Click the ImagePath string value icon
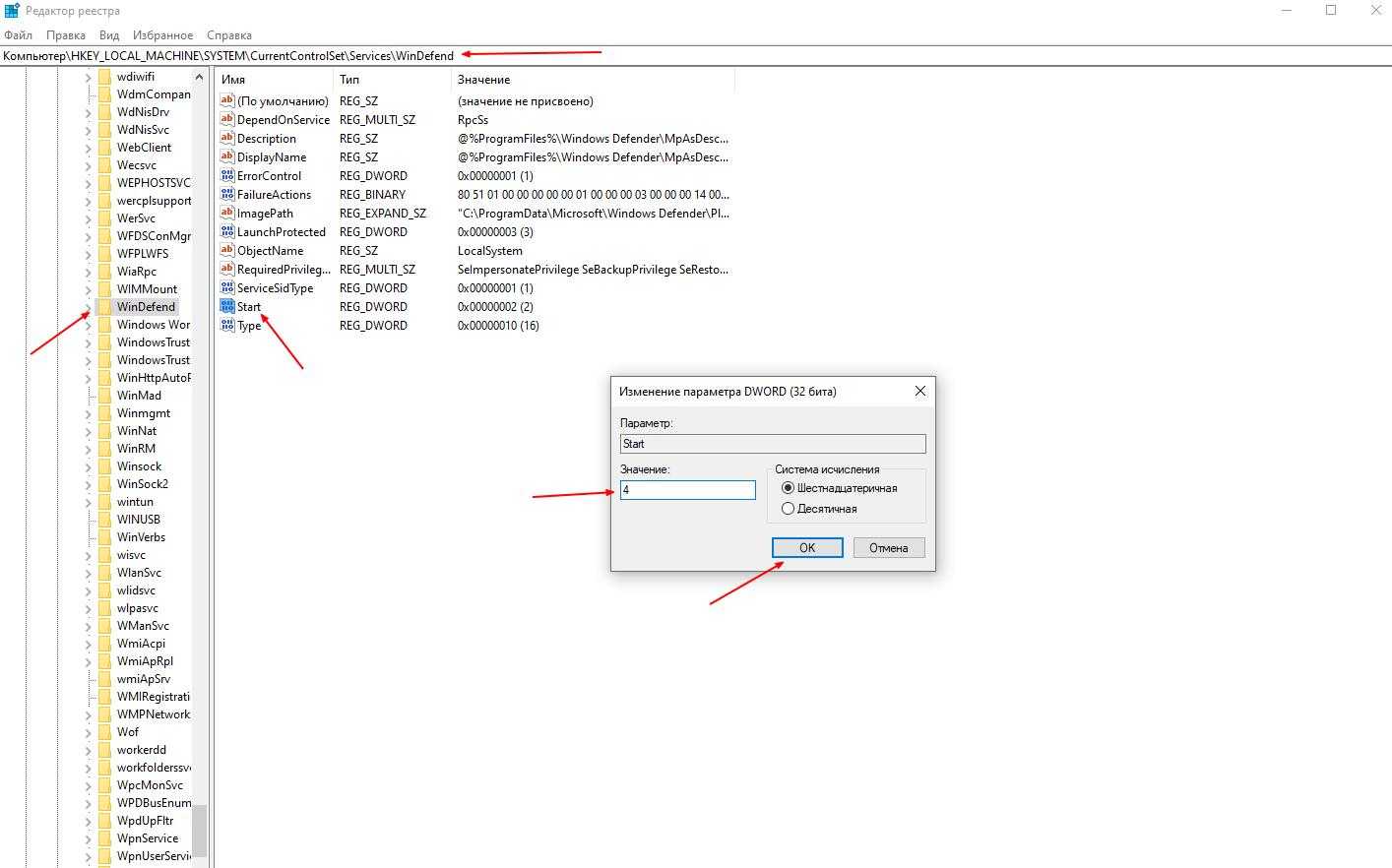 click(227, 214)
